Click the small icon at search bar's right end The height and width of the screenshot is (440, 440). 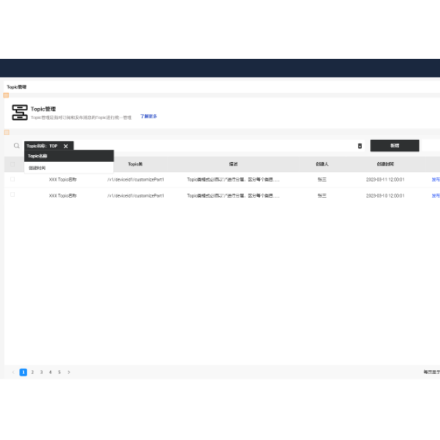360,146
